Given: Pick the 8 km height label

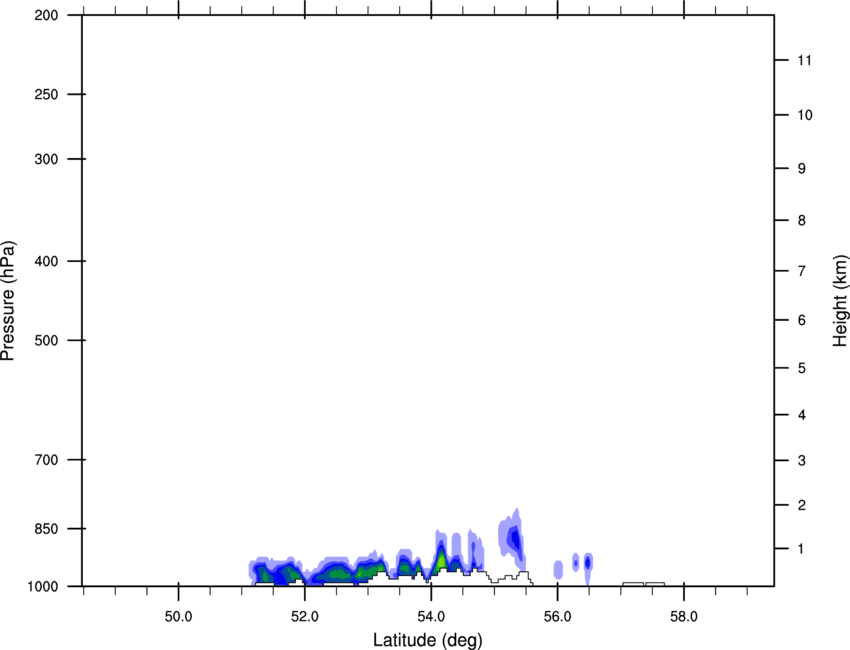Looking at the screenshot, I should 802,221.
